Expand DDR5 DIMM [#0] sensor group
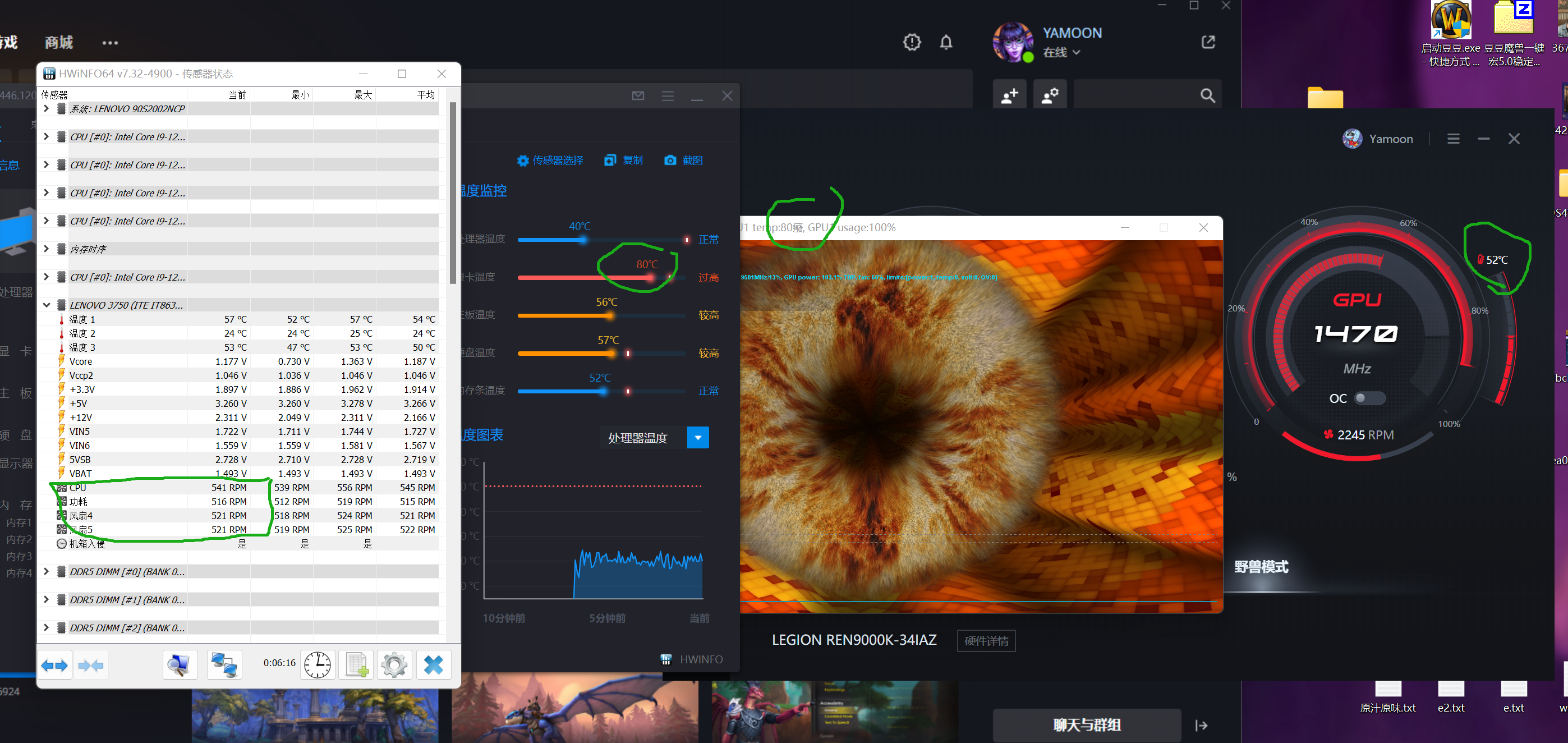Screen dimensions: 1568x743 [x=46, y=571]
